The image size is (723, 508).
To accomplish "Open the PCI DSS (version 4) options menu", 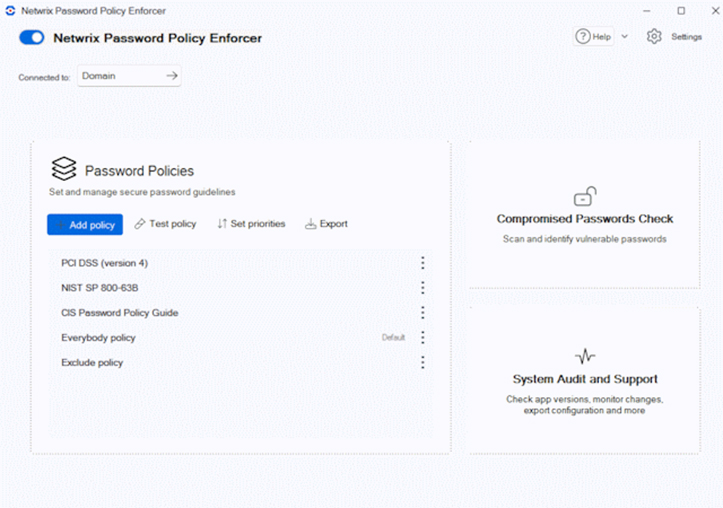I will click(422, 263).
